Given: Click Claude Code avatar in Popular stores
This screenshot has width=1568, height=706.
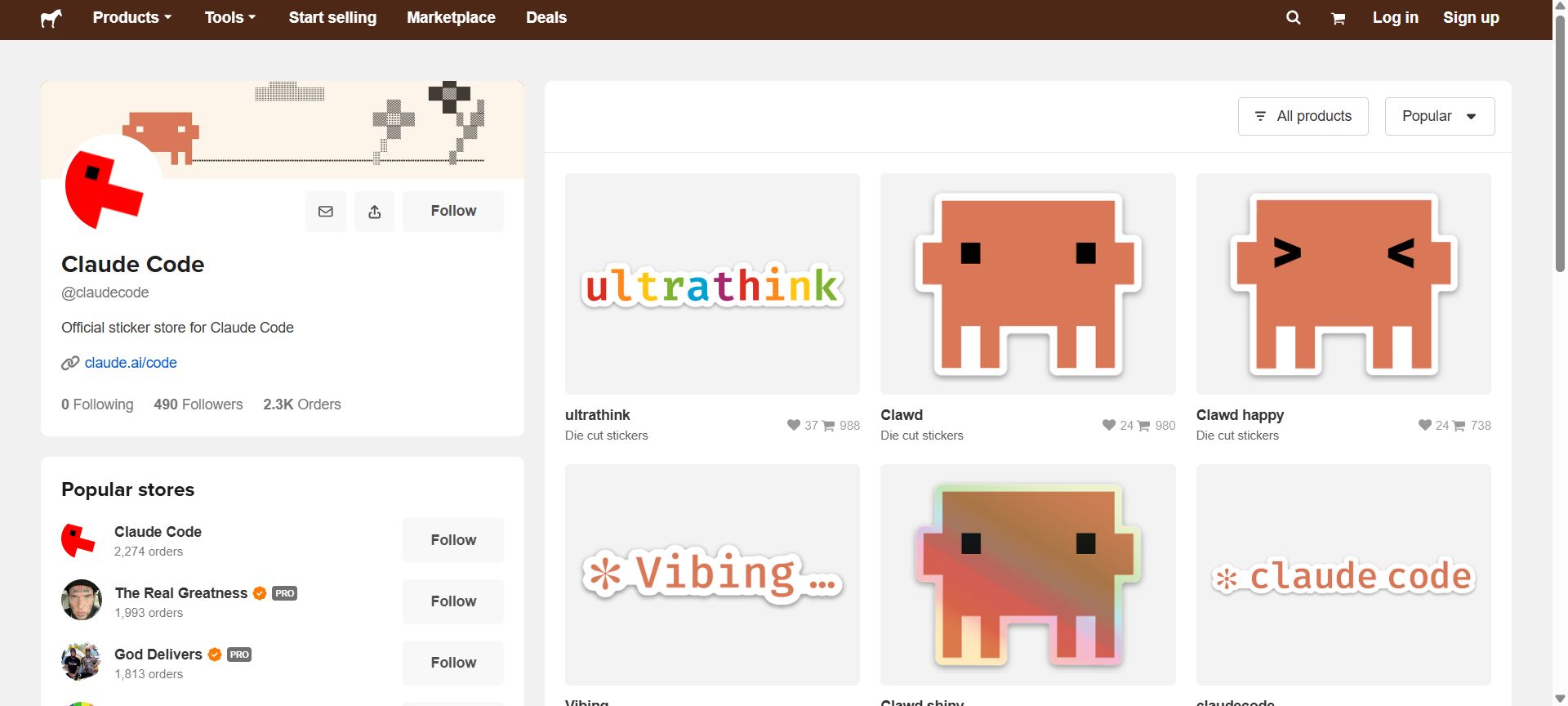Looking at the screenshot, I should [x=79, y=541].
